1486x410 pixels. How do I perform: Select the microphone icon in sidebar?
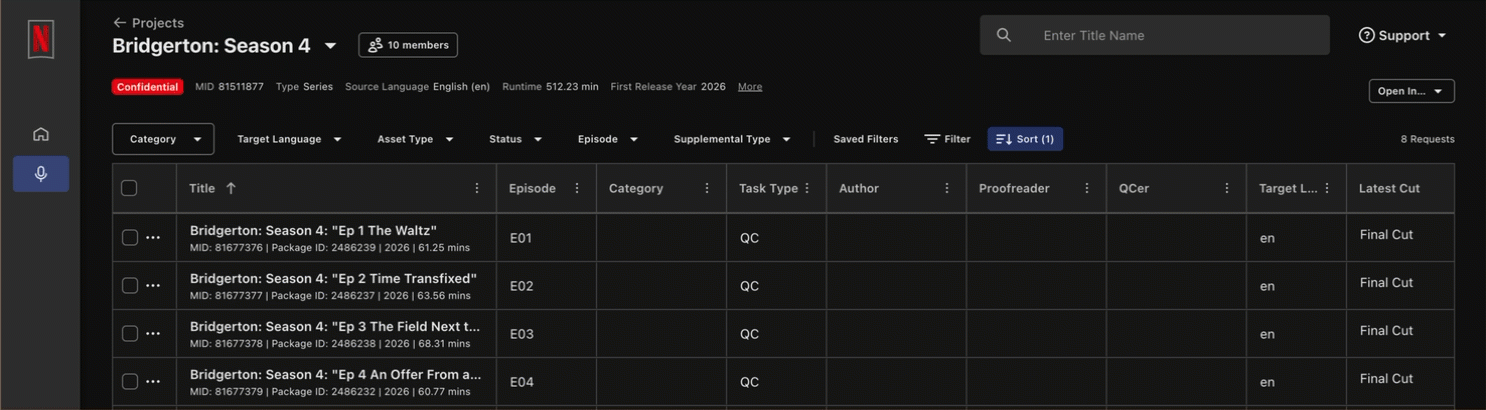41,174
